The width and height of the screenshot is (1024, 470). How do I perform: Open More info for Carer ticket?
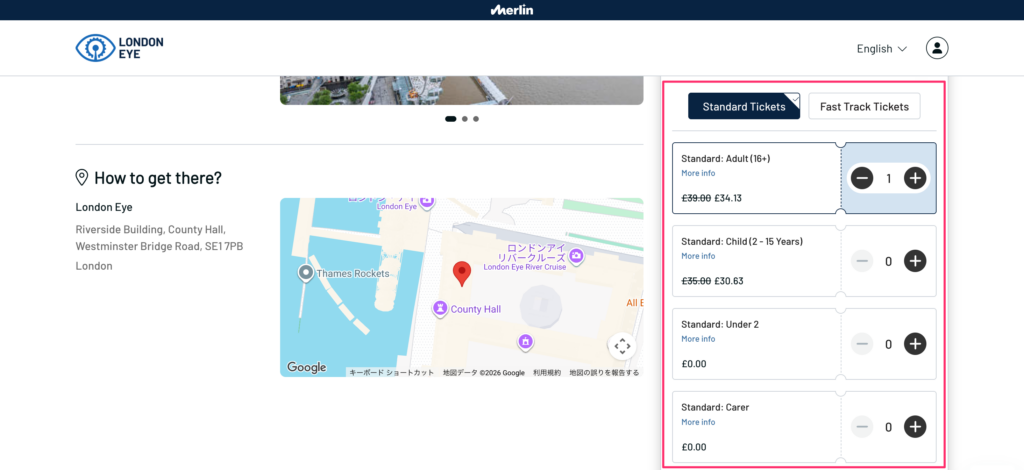698,422
